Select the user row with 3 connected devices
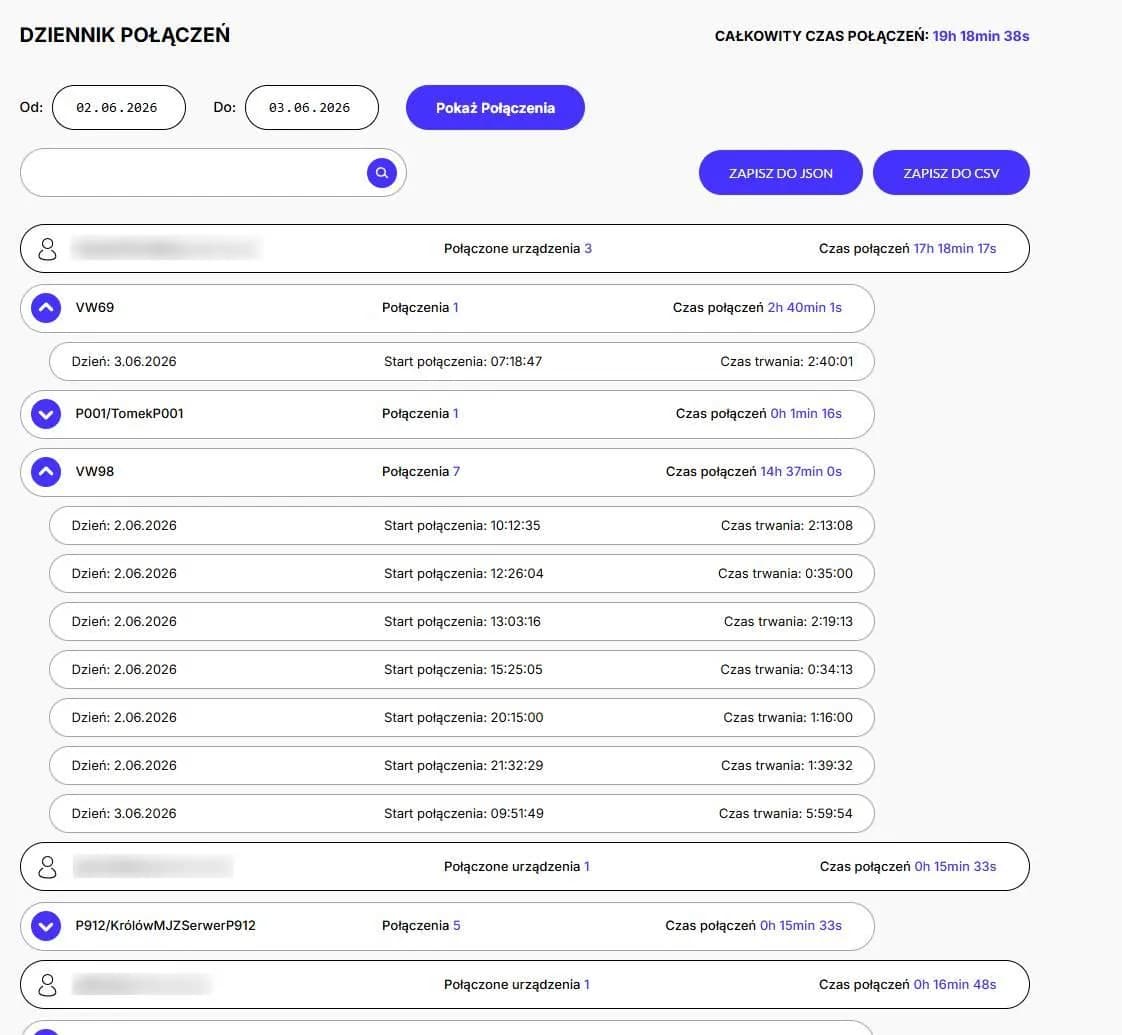Image resolution: width=1122 pixels, height=1035 pixels. [525, 248]
